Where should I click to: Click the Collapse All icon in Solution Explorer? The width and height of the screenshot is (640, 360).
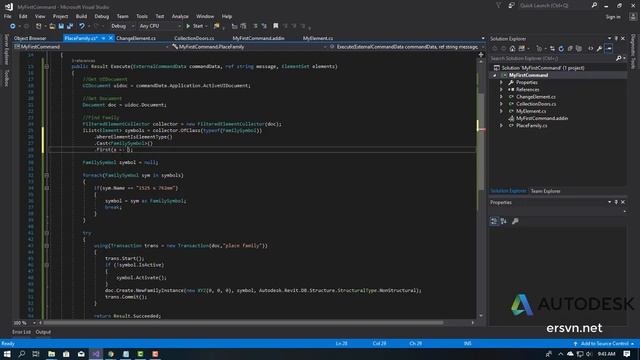tap(570, 49)
